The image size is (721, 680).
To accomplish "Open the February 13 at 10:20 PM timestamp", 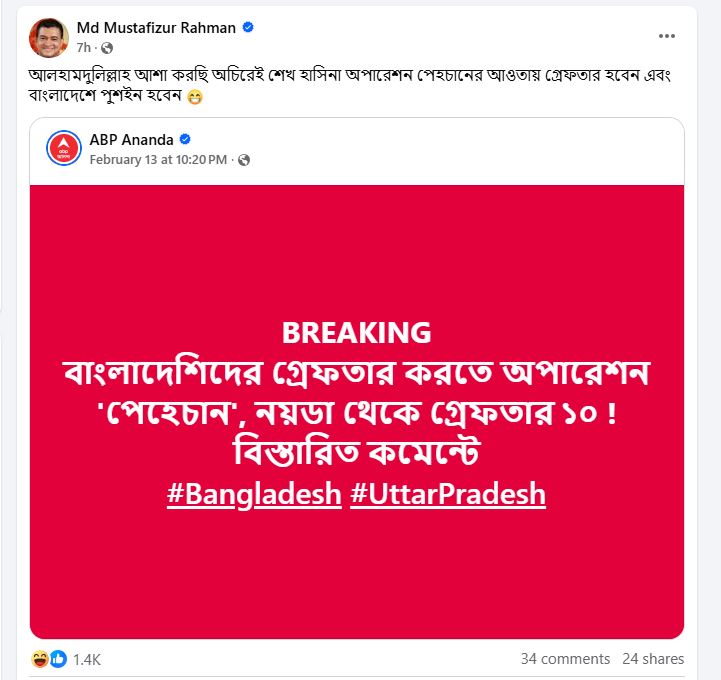I will tap(158, 160).
